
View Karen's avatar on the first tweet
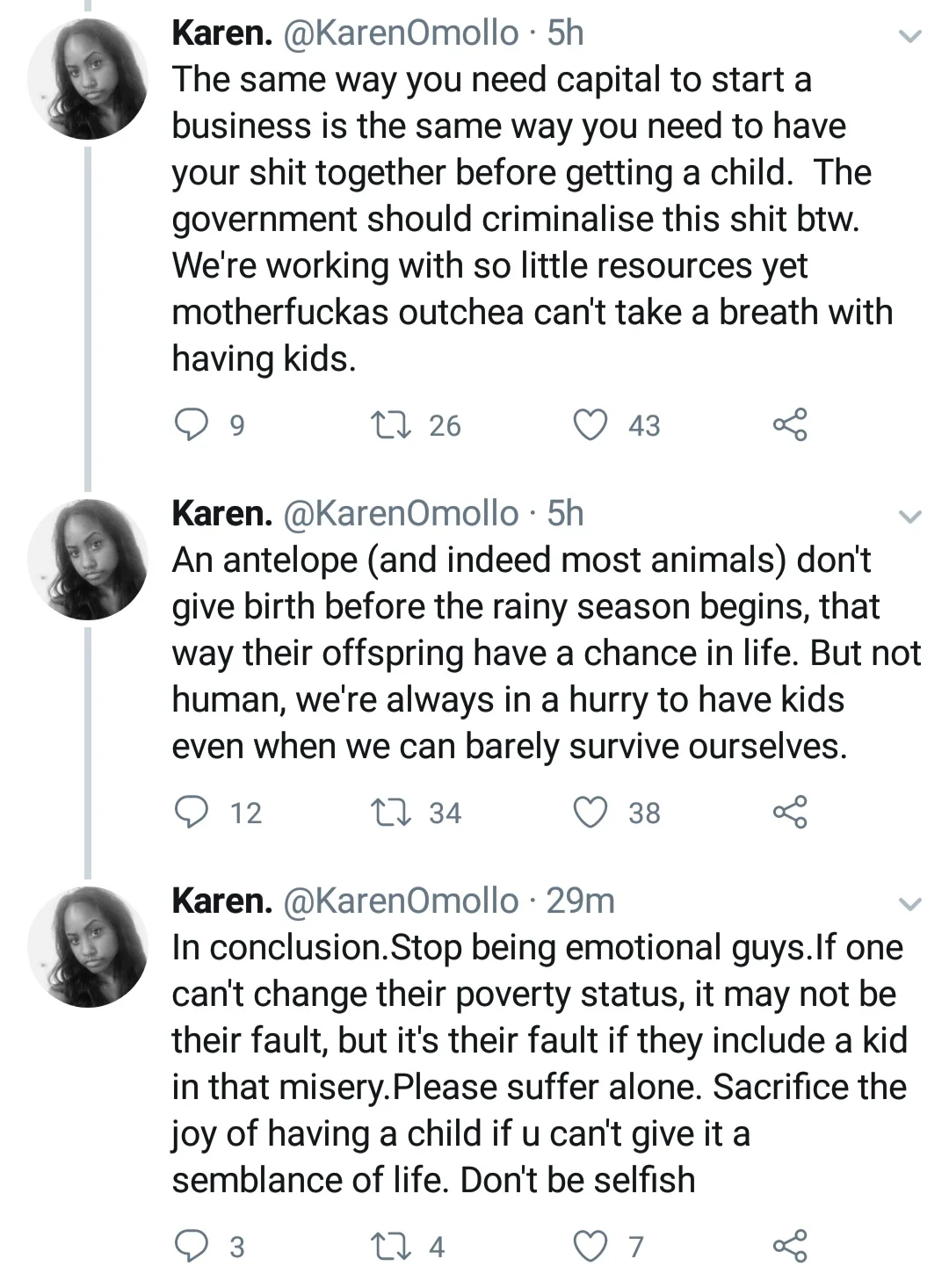click(x=88, y=79)
